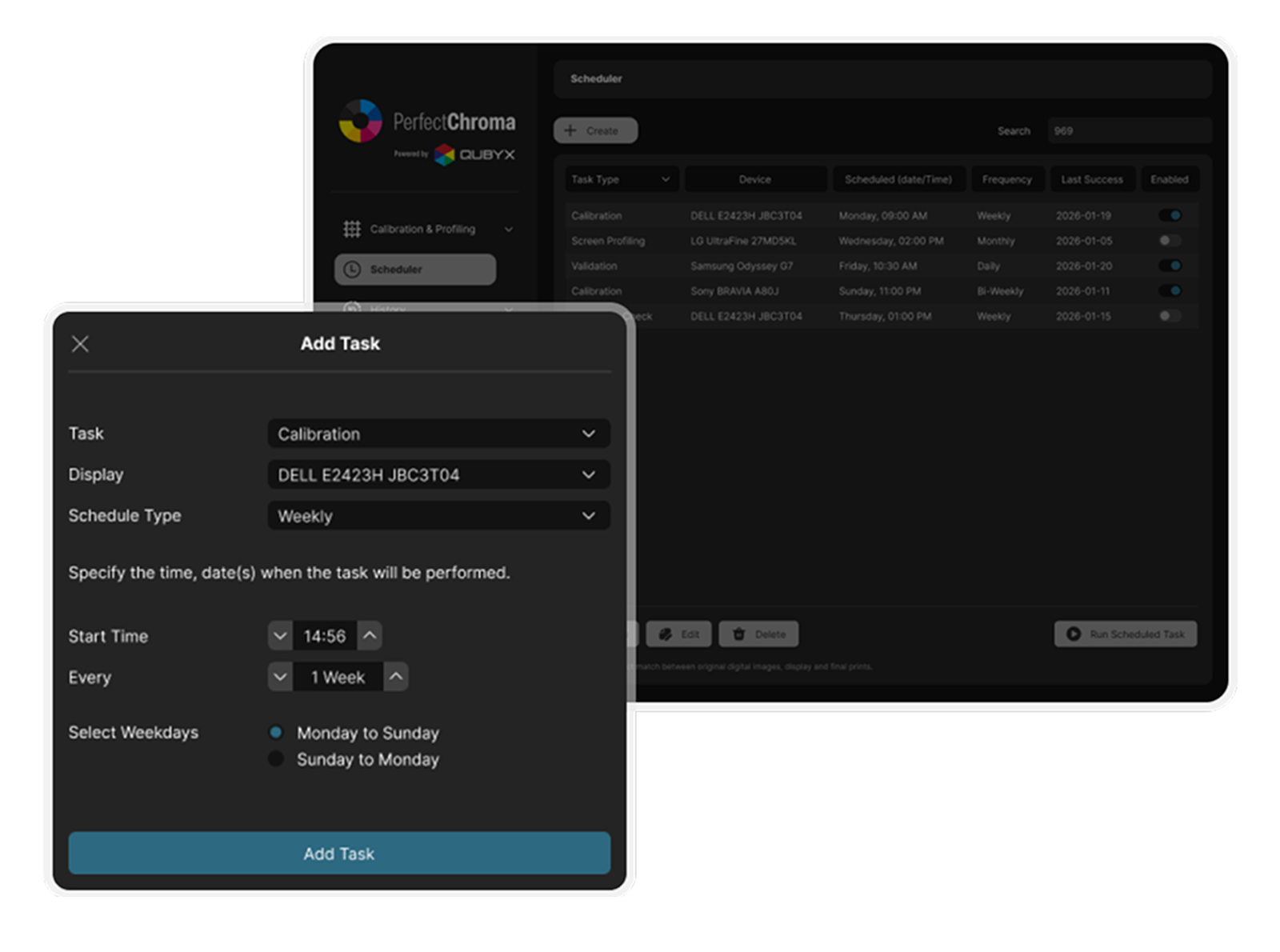This screenshot has width=1280, height=952.
Task: Select the Calibration & Profiling grid icon
Action: tap(350, 229)
